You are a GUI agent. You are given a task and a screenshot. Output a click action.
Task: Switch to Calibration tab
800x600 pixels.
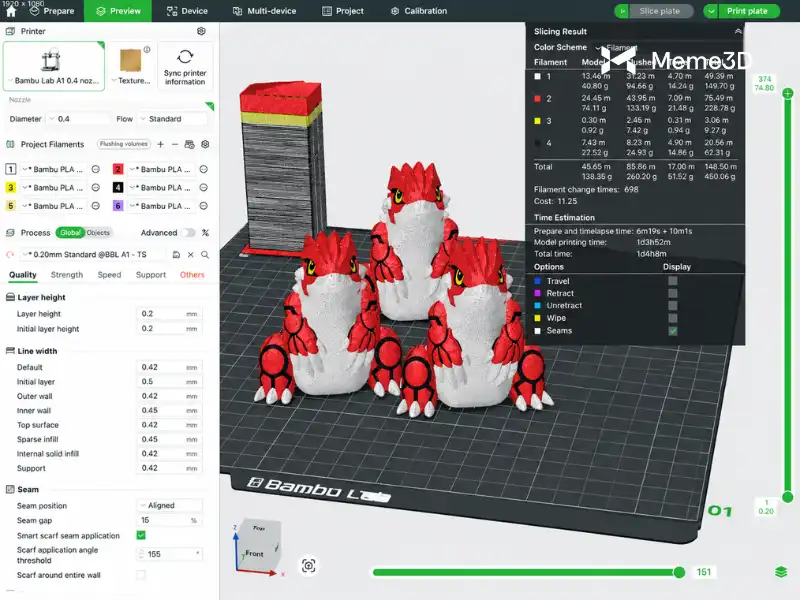[x=419, y=11]
